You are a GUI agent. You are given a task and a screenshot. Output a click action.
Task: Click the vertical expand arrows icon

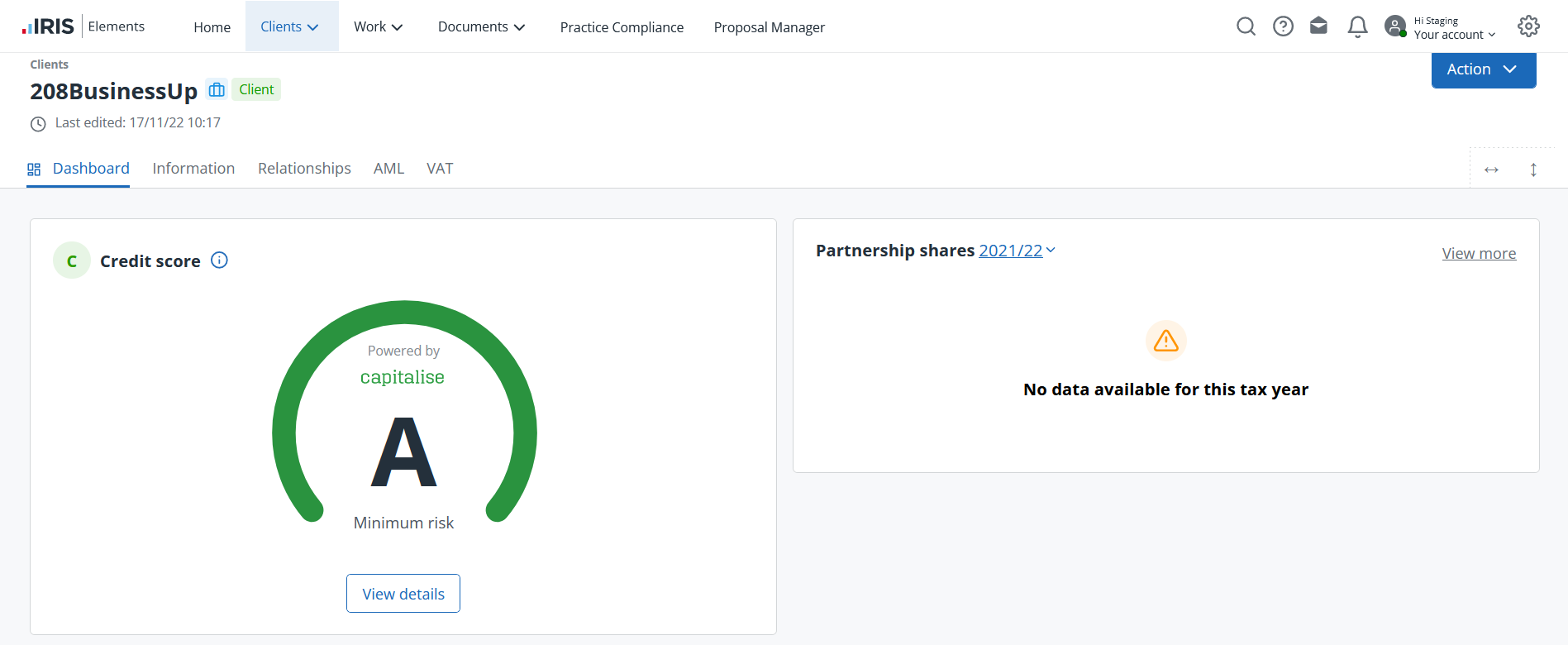(x=1533, y=170)
